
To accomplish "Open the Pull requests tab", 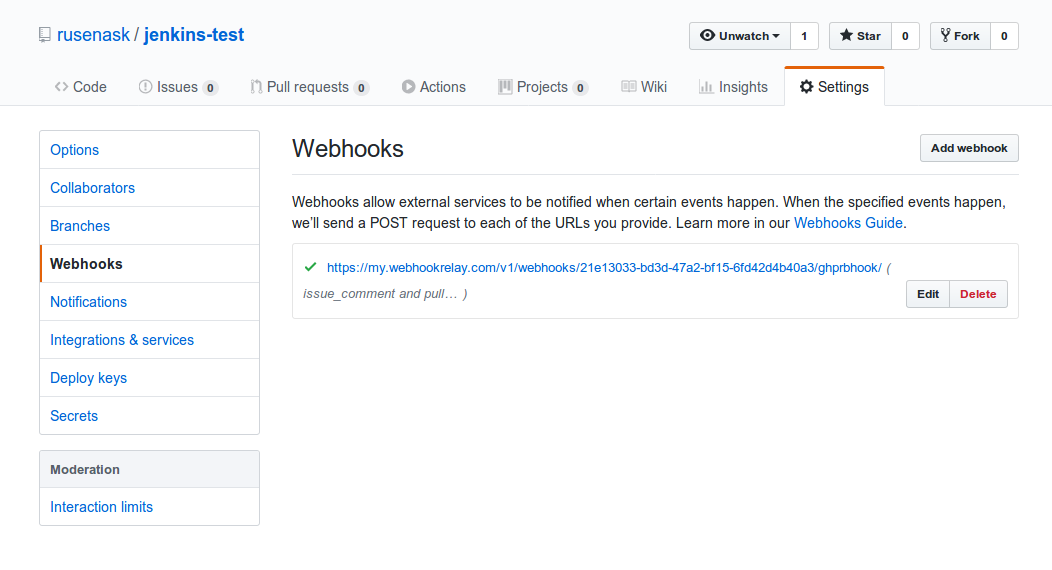I will coord(309,87).
